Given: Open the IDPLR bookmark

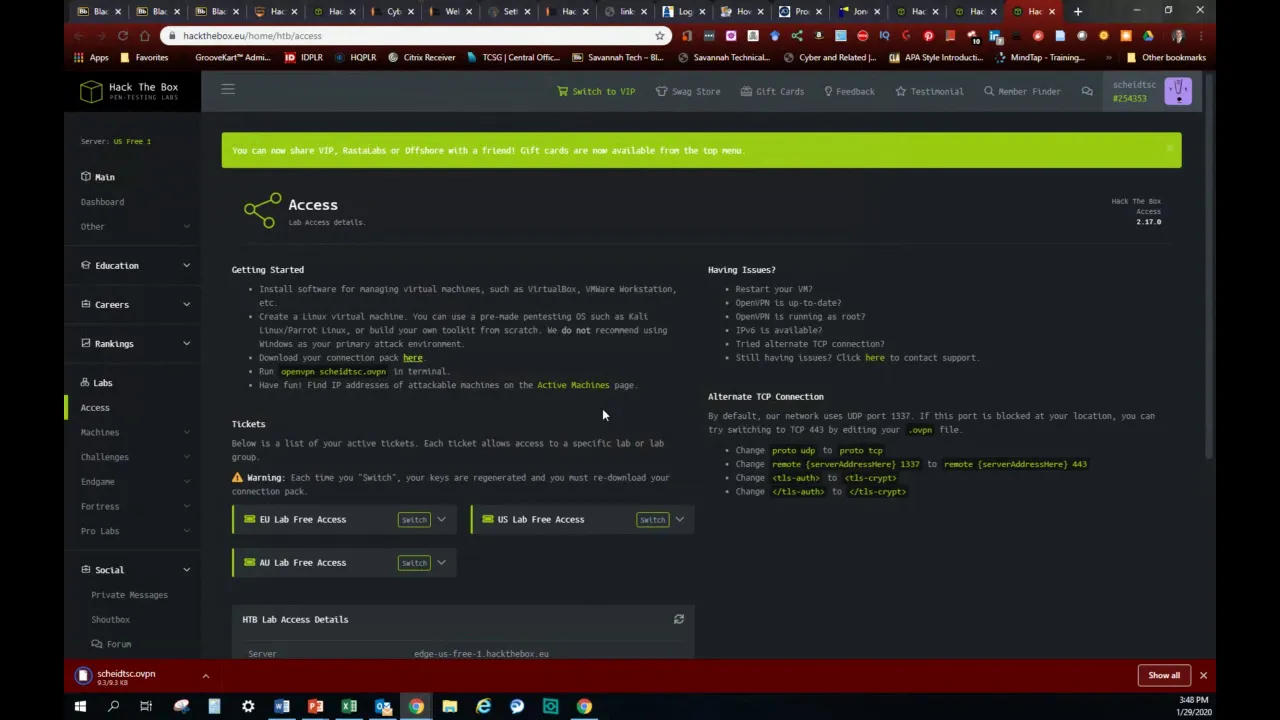Looking at the screenshot, I should pos(304,57).
